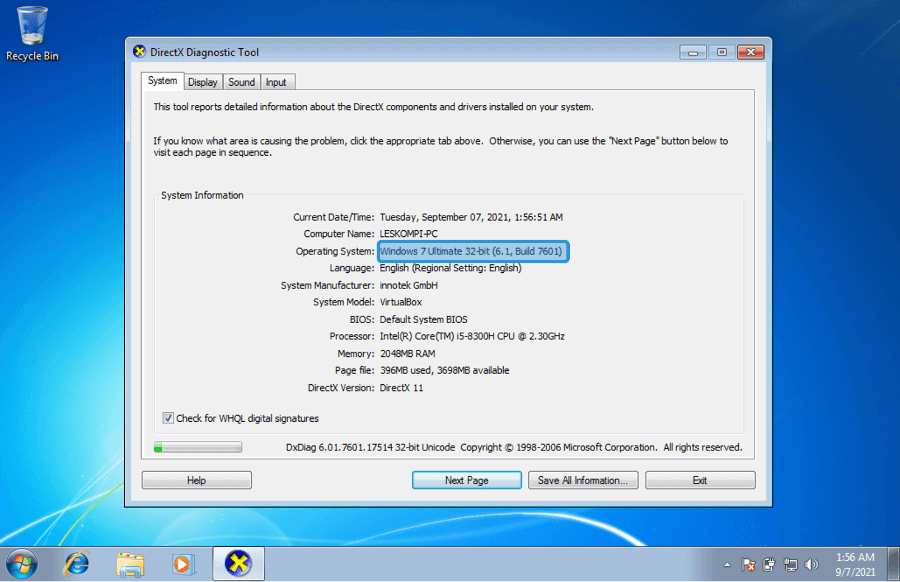Click the plug device tray icon
The image size is (900, 582).
point(769,565)
